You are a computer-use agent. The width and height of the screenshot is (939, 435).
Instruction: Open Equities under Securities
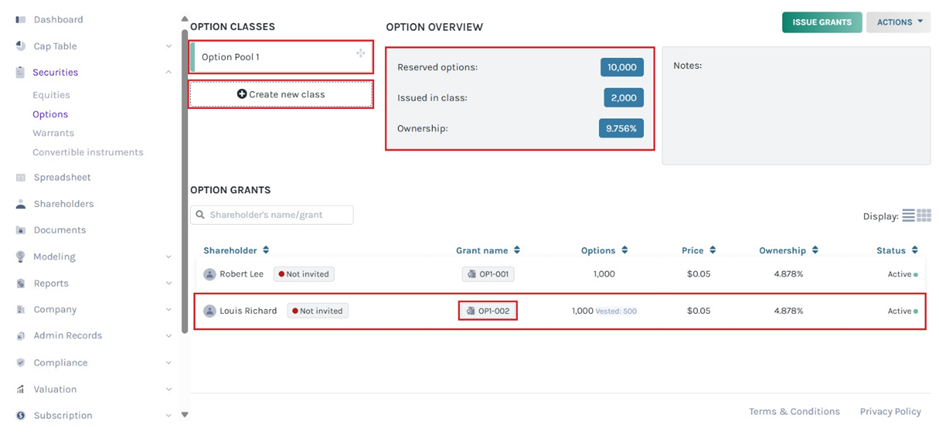(51, 95)
